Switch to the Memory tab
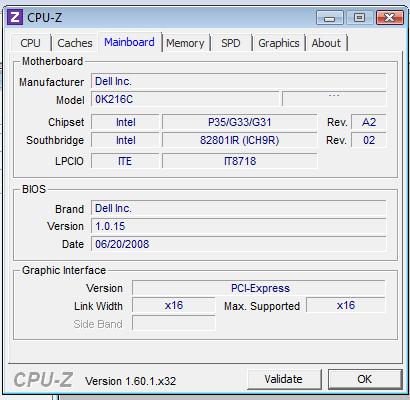 tap(185, 43)
